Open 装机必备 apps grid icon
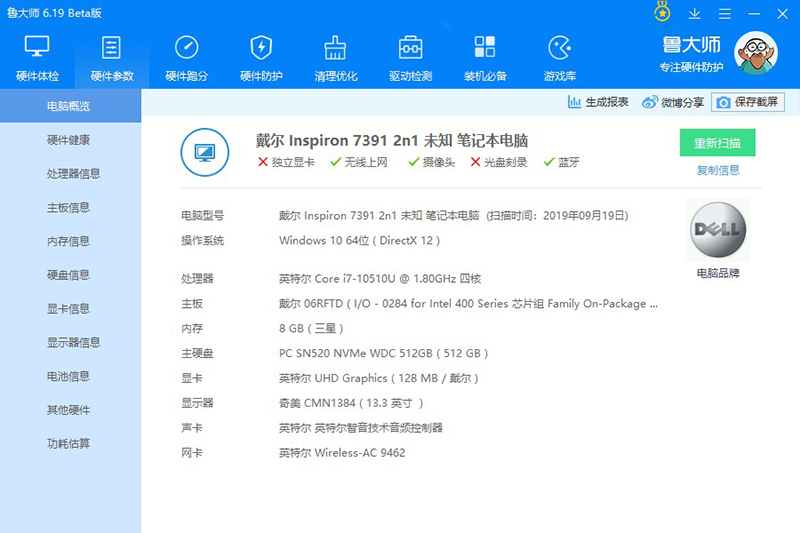The width and height of the screenshot is (800, 533). 485,47
